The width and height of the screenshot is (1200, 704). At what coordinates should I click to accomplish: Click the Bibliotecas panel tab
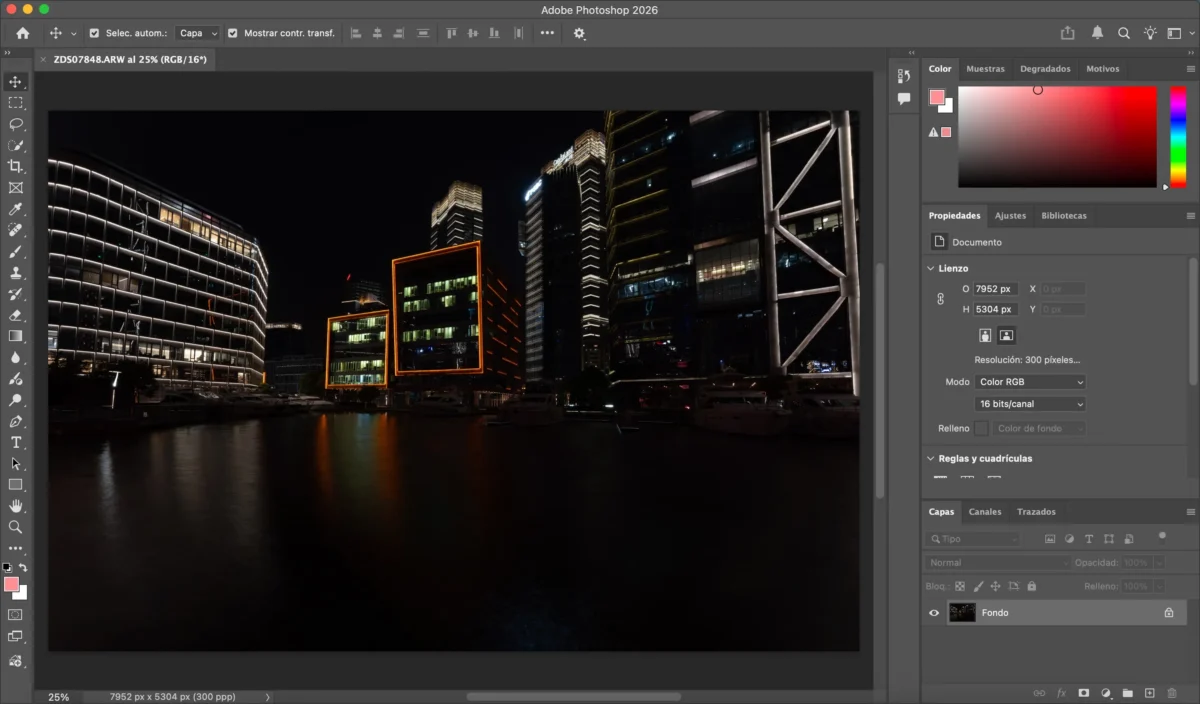(1063, 216)
